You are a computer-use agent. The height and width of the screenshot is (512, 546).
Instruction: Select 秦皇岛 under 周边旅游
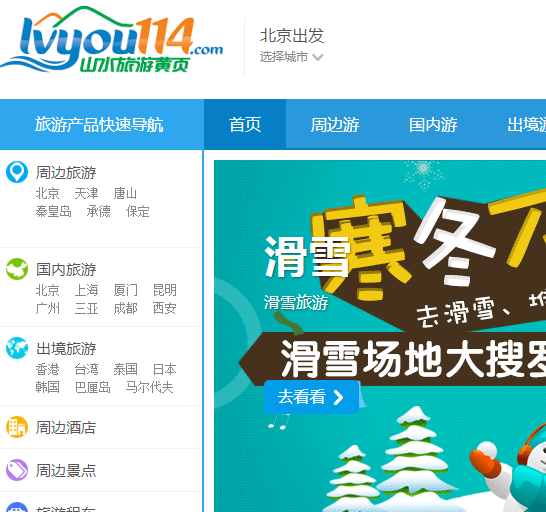[x=54, y=211]
